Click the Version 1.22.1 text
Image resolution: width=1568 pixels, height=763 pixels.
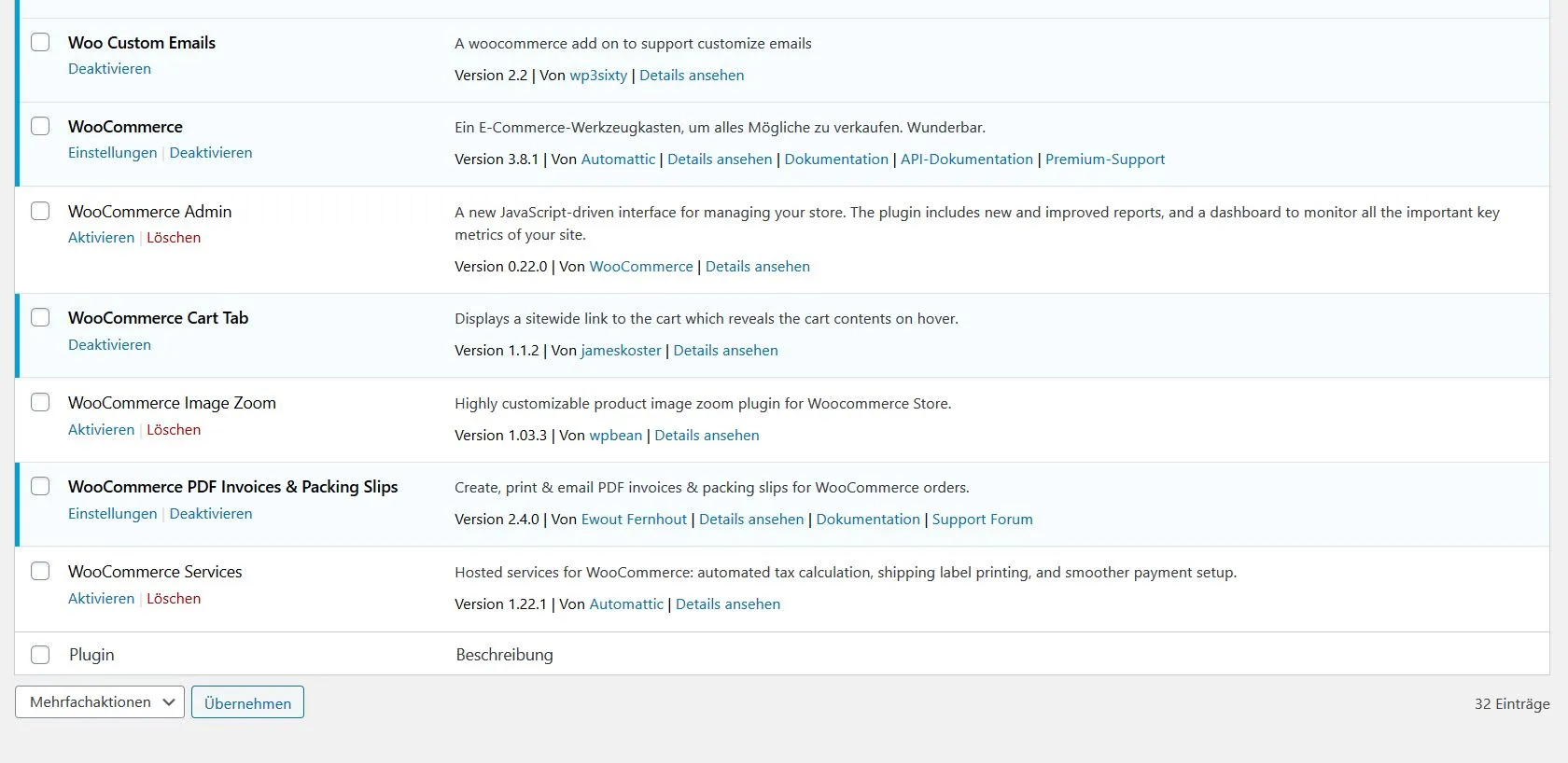[501, 604]
